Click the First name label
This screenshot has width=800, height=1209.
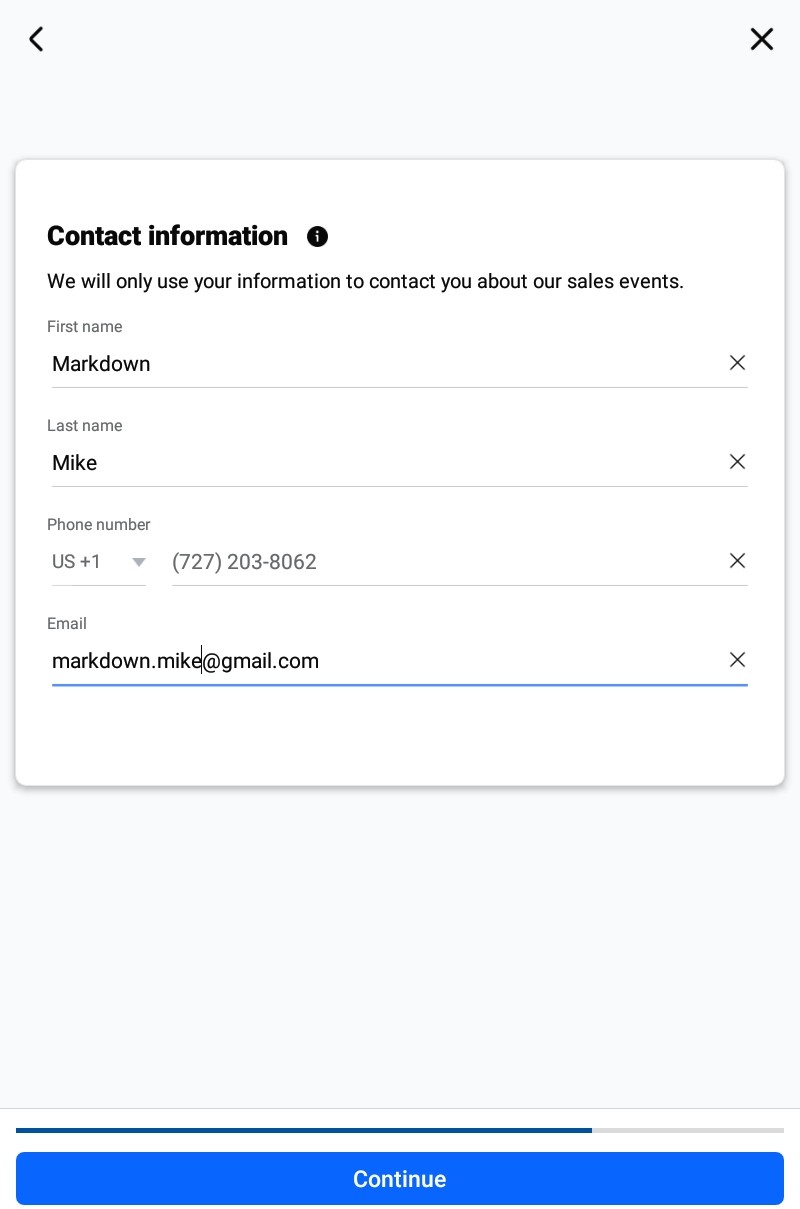pyautogui.click(x=84, y=327)
